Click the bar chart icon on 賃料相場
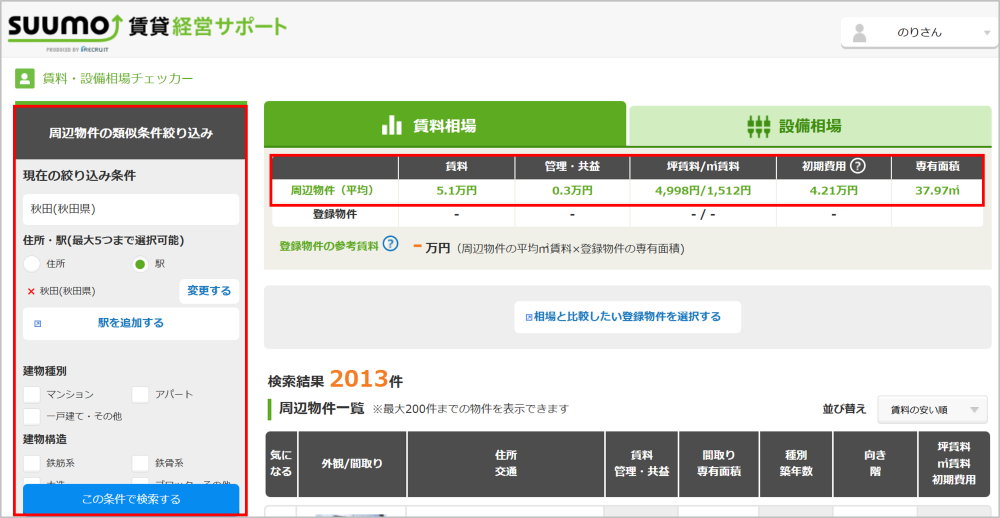1000x518 pixels. click(392, 126)
